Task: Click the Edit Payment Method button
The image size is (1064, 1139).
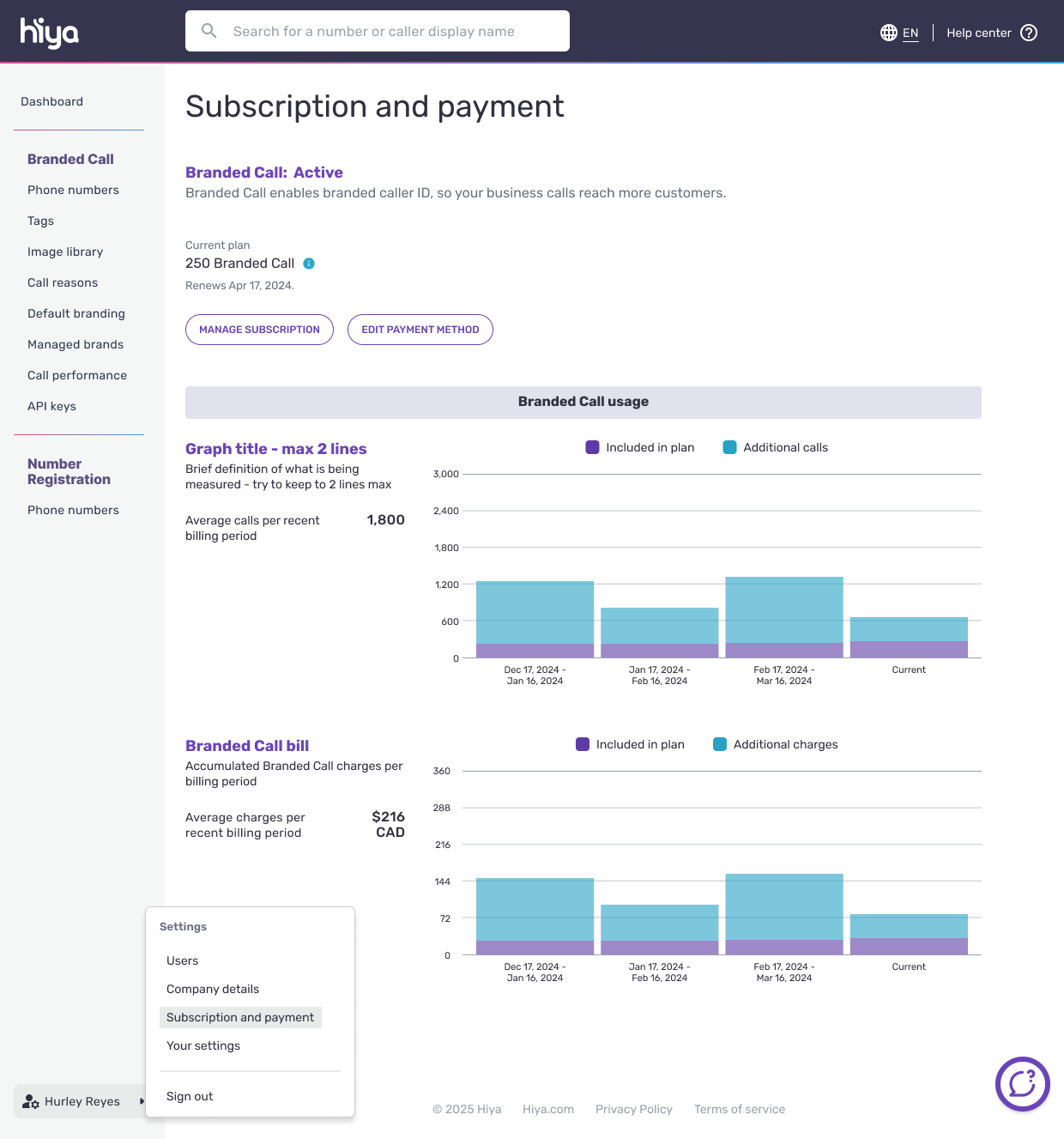Action: pos(420,330)
